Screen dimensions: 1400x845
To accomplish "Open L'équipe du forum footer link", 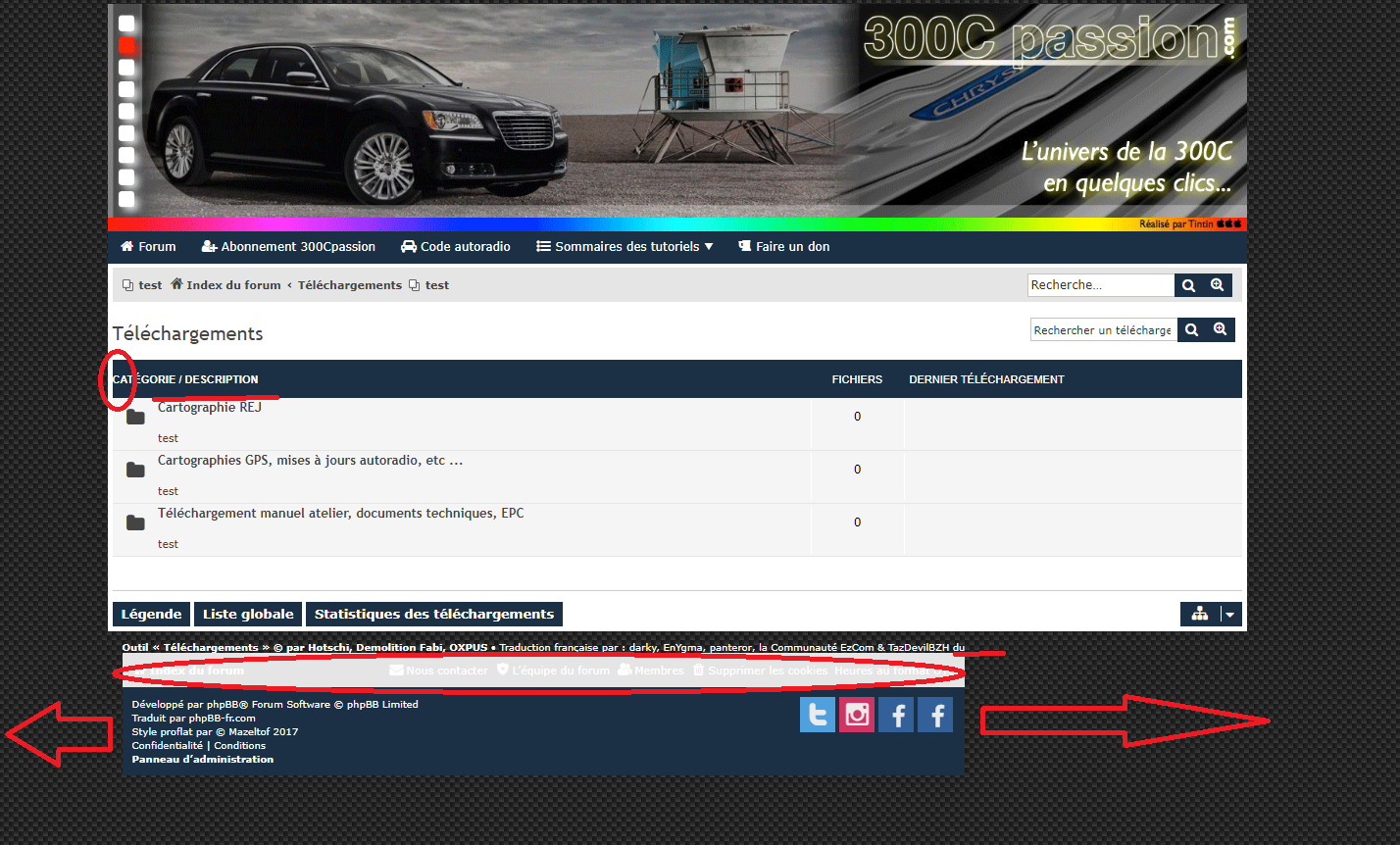I will pos(553,671).
